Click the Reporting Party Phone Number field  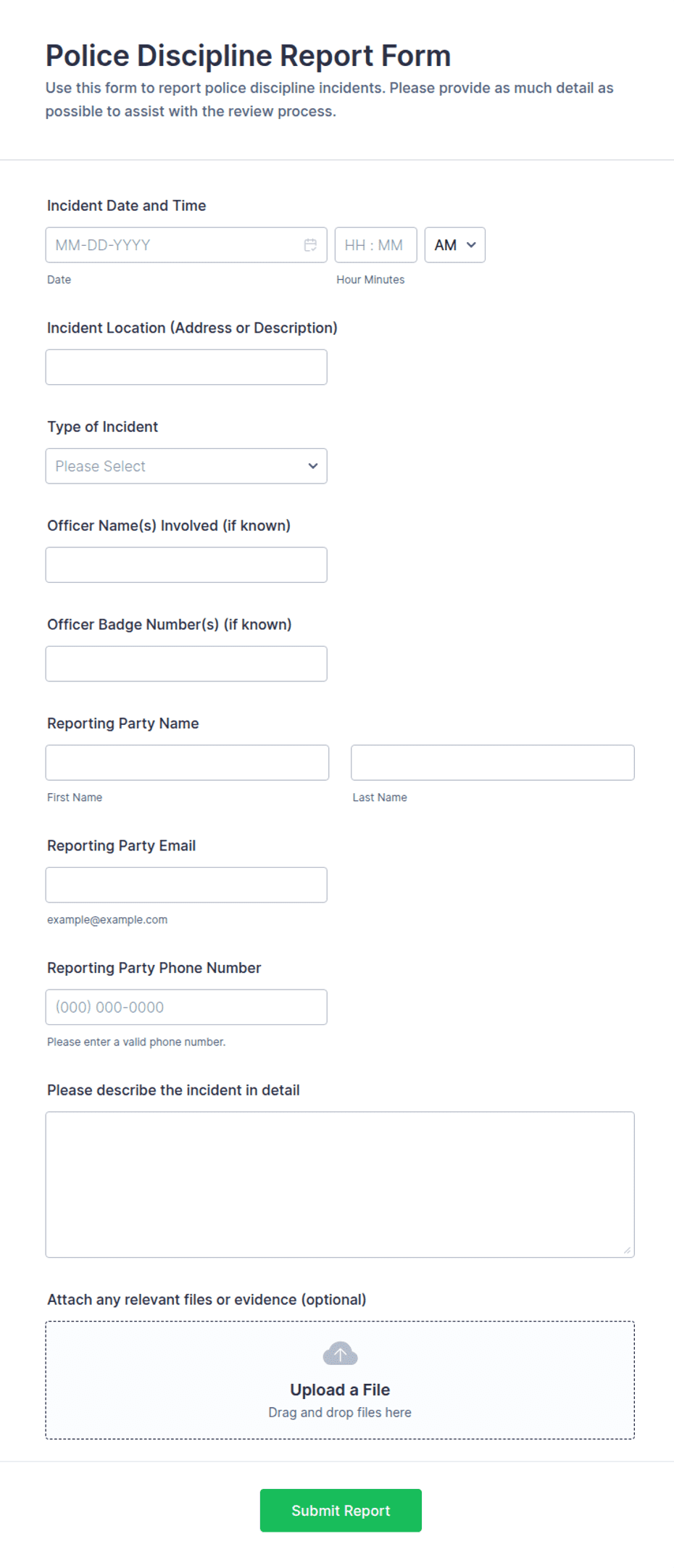[186, 1007]
